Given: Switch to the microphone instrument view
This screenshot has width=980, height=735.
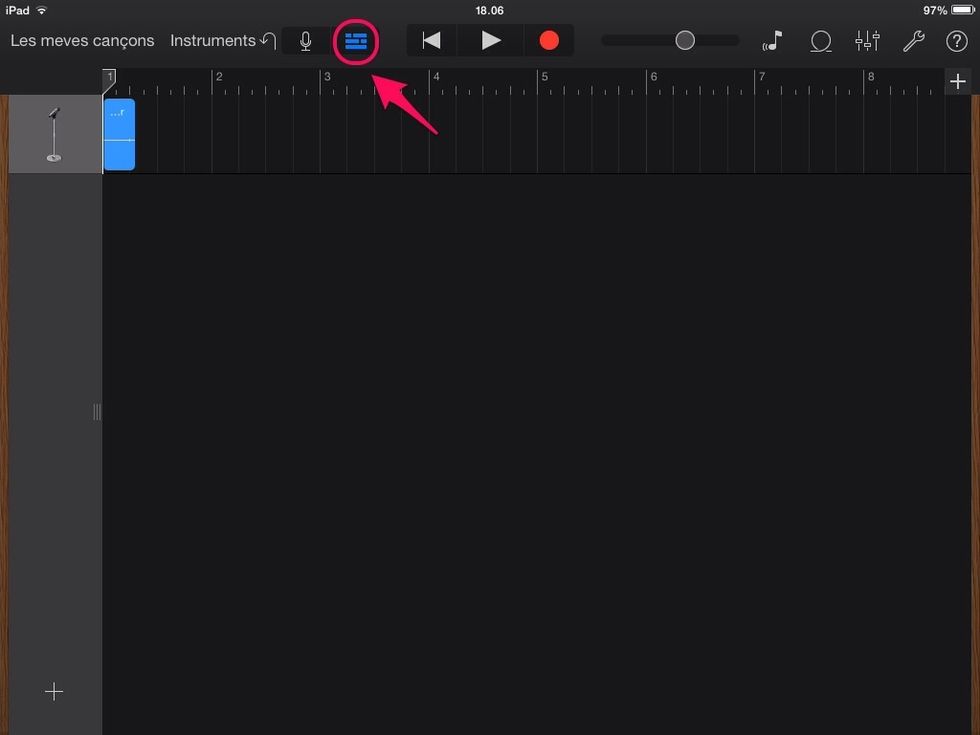Looking at the screenshot, I should [306, 41].
